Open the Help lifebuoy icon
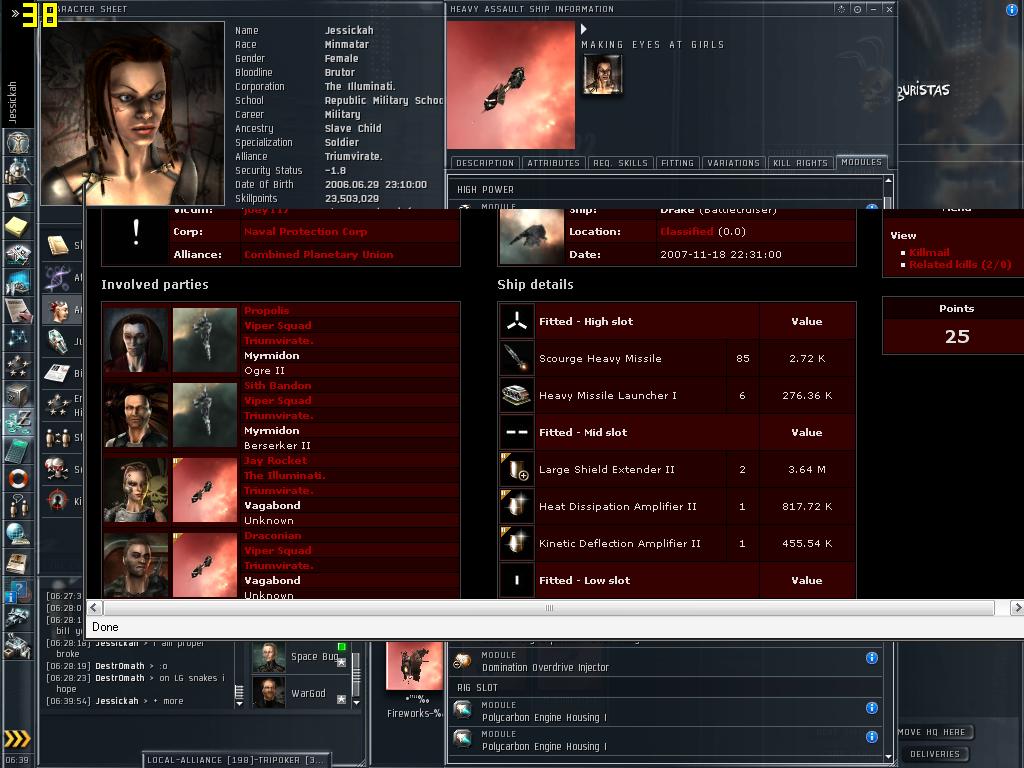 pos(18,479)
